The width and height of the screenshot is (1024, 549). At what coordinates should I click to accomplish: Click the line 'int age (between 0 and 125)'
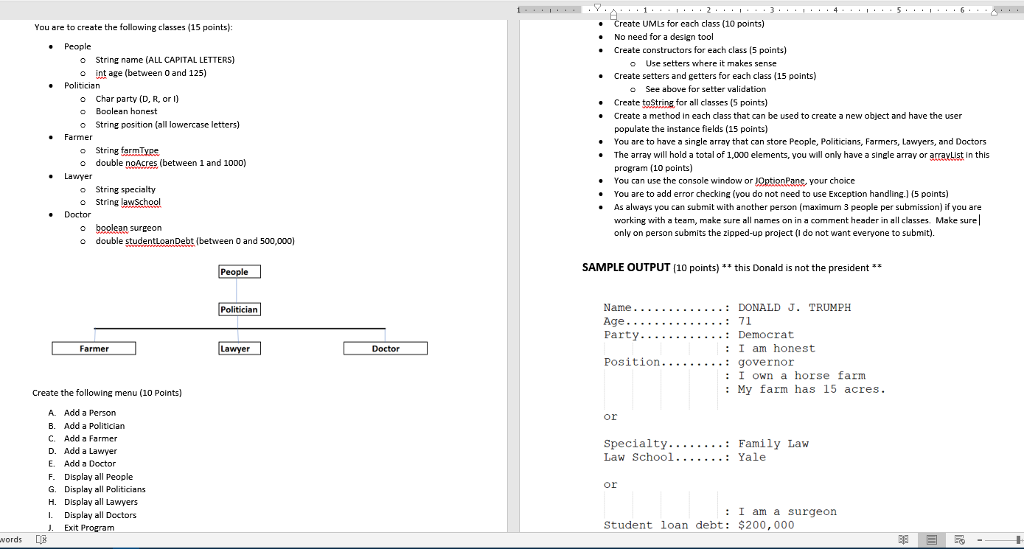(x=151, y=72)
